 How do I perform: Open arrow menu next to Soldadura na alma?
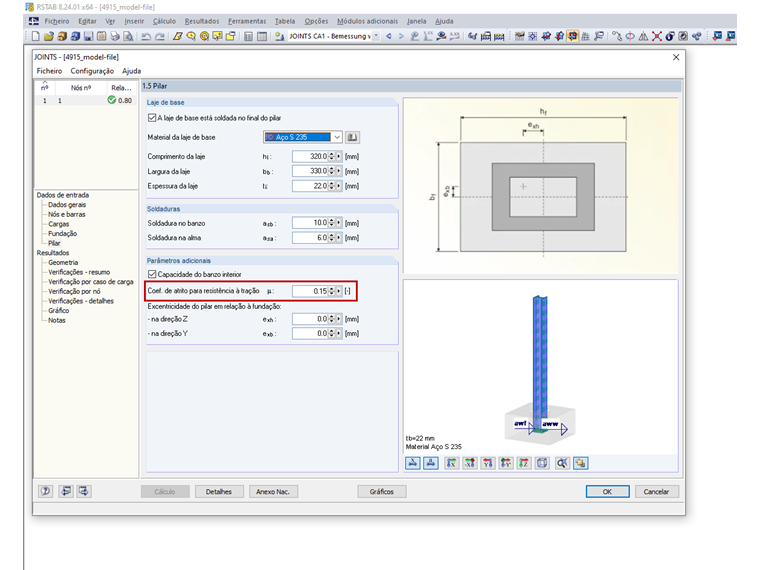coord(339,238)
